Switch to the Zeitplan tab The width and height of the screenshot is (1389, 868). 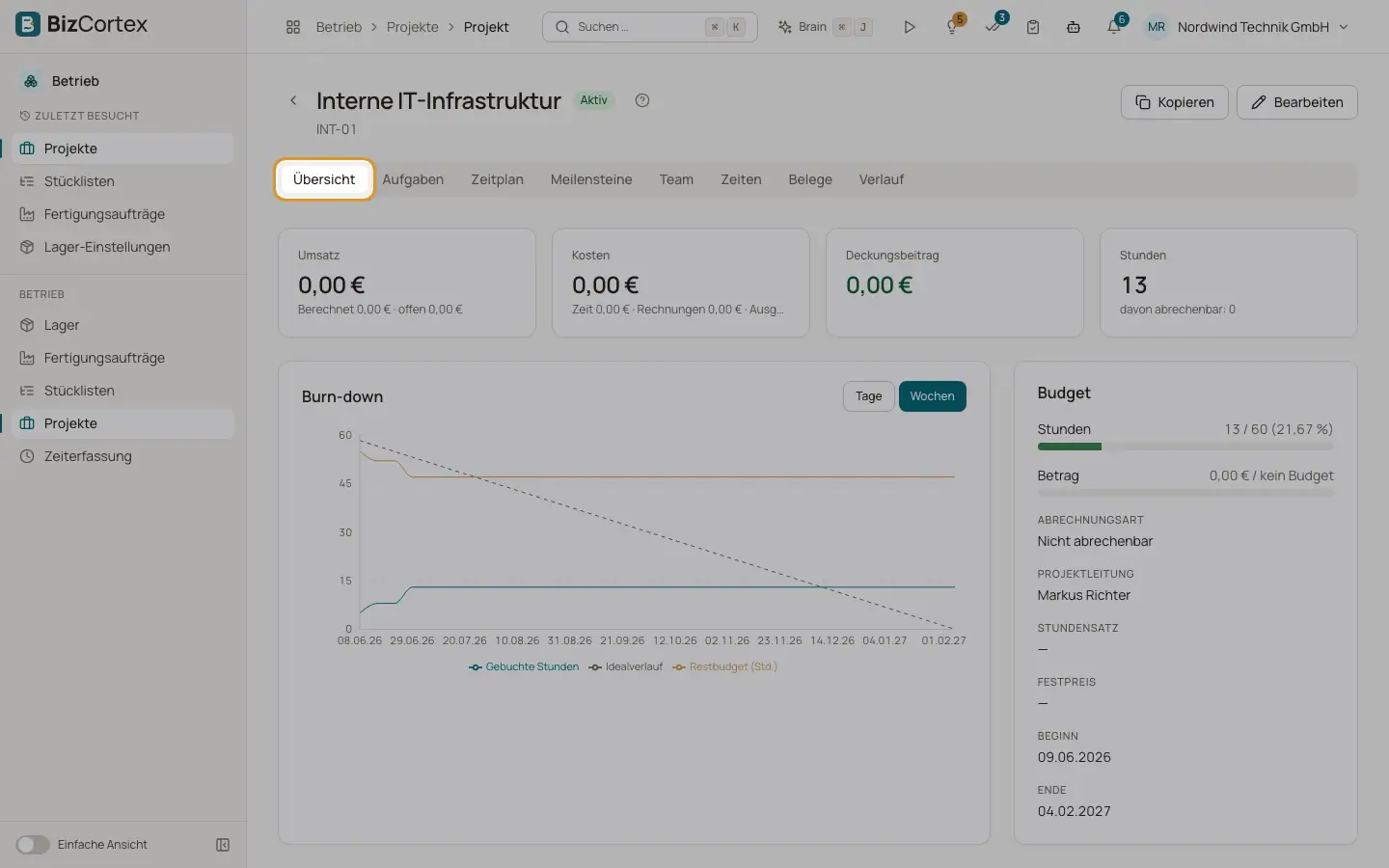497,179
